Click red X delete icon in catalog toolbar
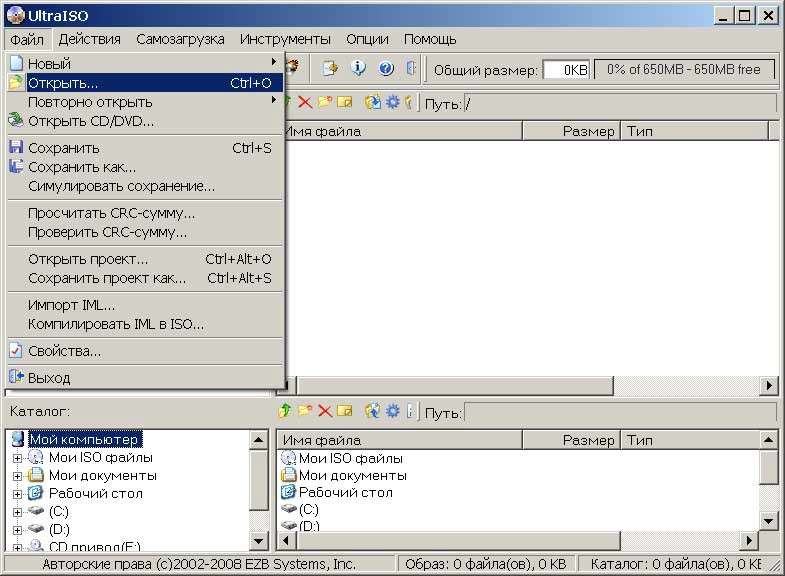Viewport: 785px width, 576px height. pos(325,411)
